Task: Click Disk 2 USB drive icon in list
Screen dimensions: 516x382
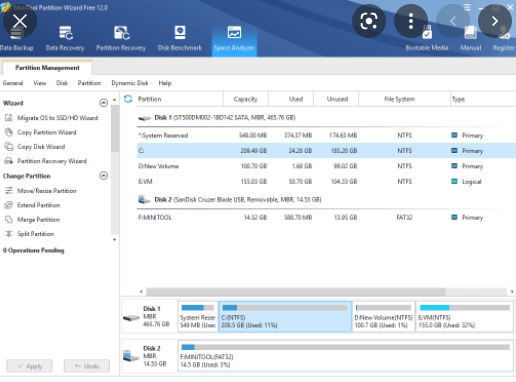Action: pos(145,200)
